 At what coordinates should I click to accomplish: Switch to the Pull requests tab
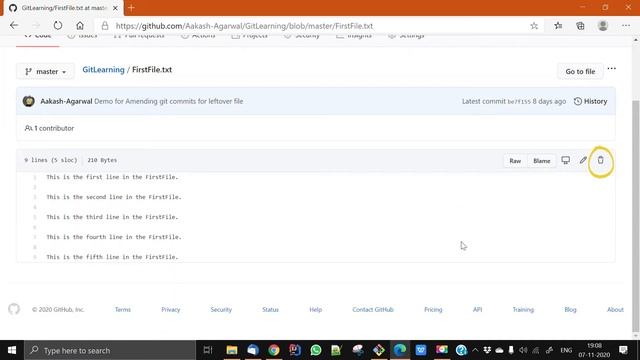[x=139, y=36]
